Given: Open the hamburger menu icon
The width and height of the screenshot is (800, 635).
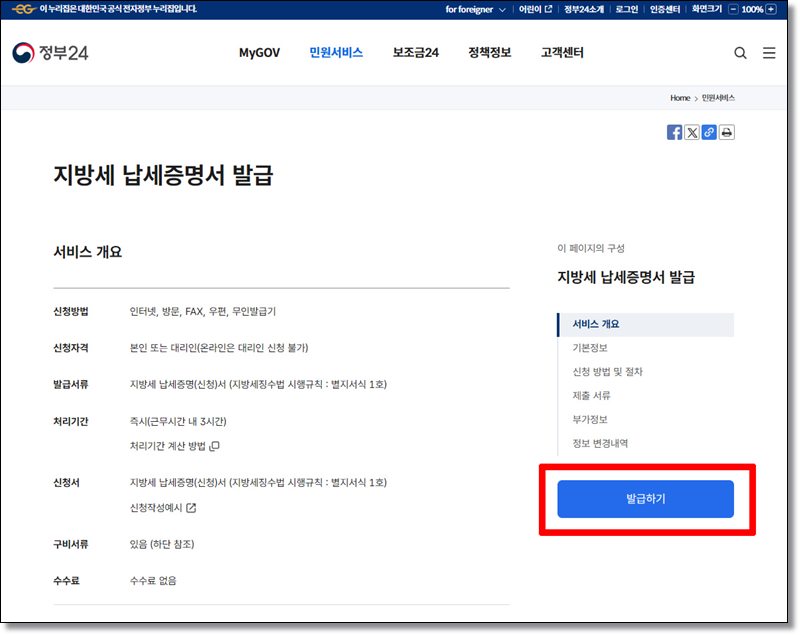Looking at the screenshot, I should 769,53.
